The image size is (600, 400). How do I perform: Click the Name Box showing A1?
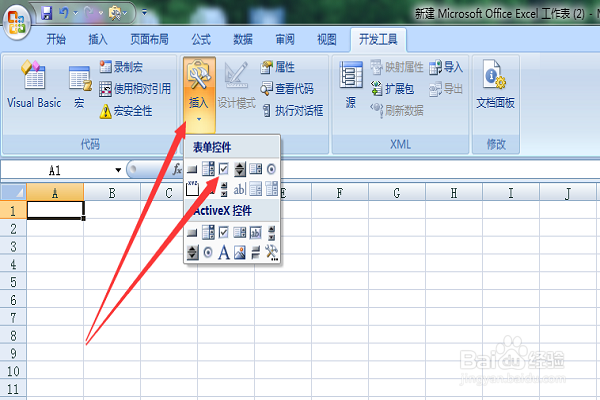[55, 170]
